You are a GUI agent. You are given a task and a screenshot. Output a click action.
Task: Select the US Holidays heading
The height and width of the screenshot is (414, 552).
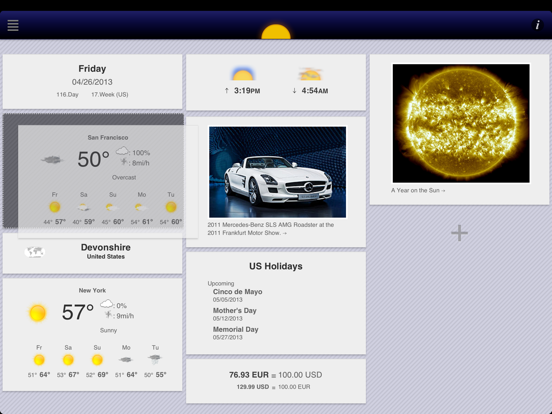276,266
